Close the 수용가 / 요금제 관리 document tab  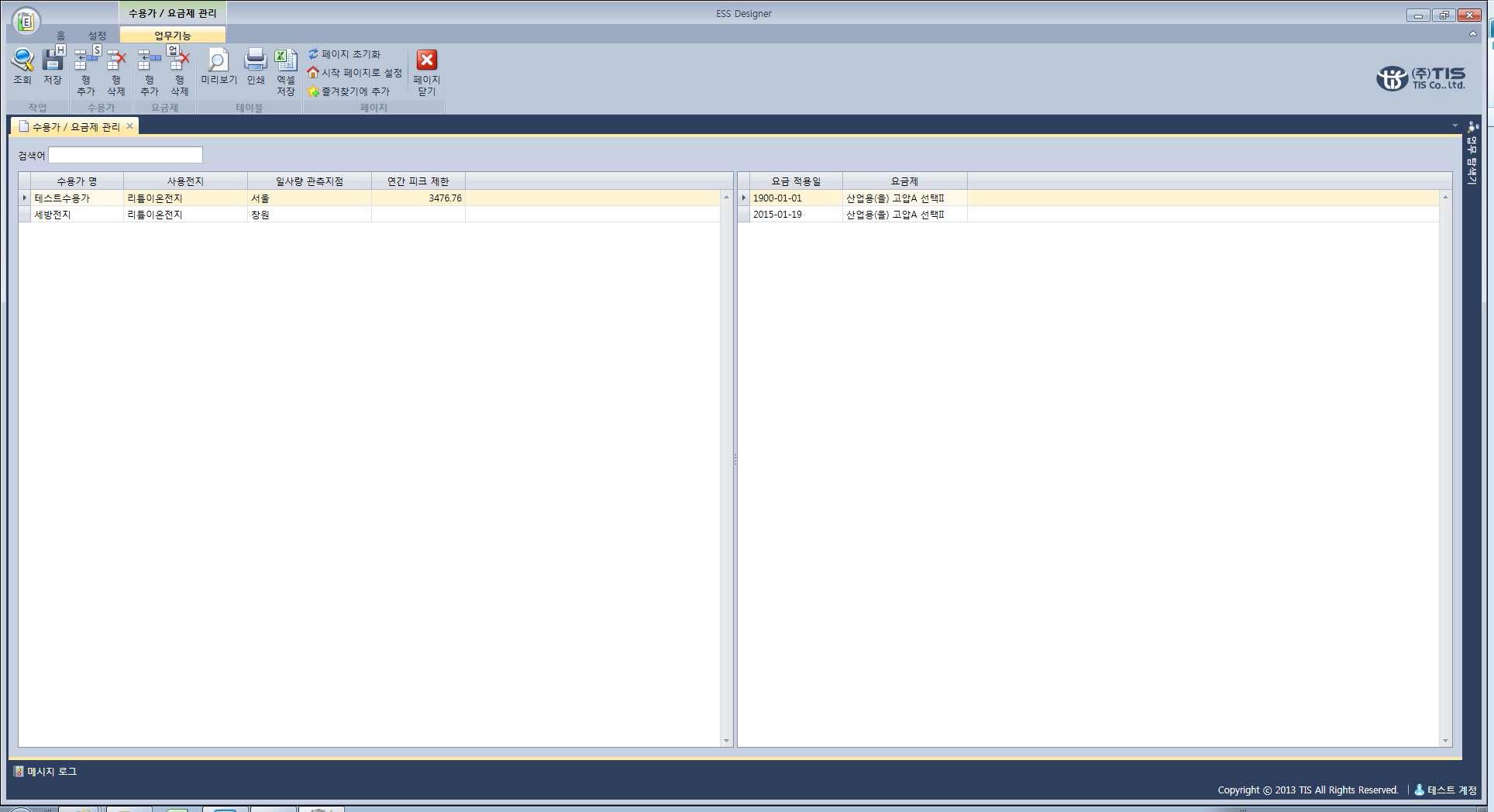pos(130,126)
